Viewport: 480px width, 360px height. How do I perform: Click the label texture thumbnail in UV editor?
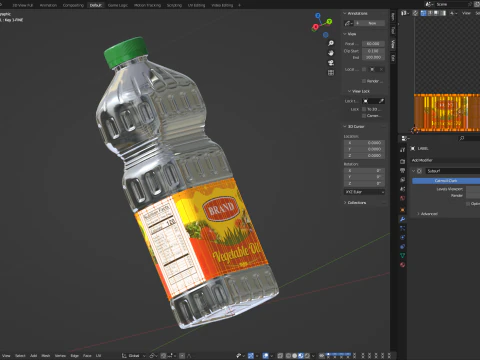point(447,112)
